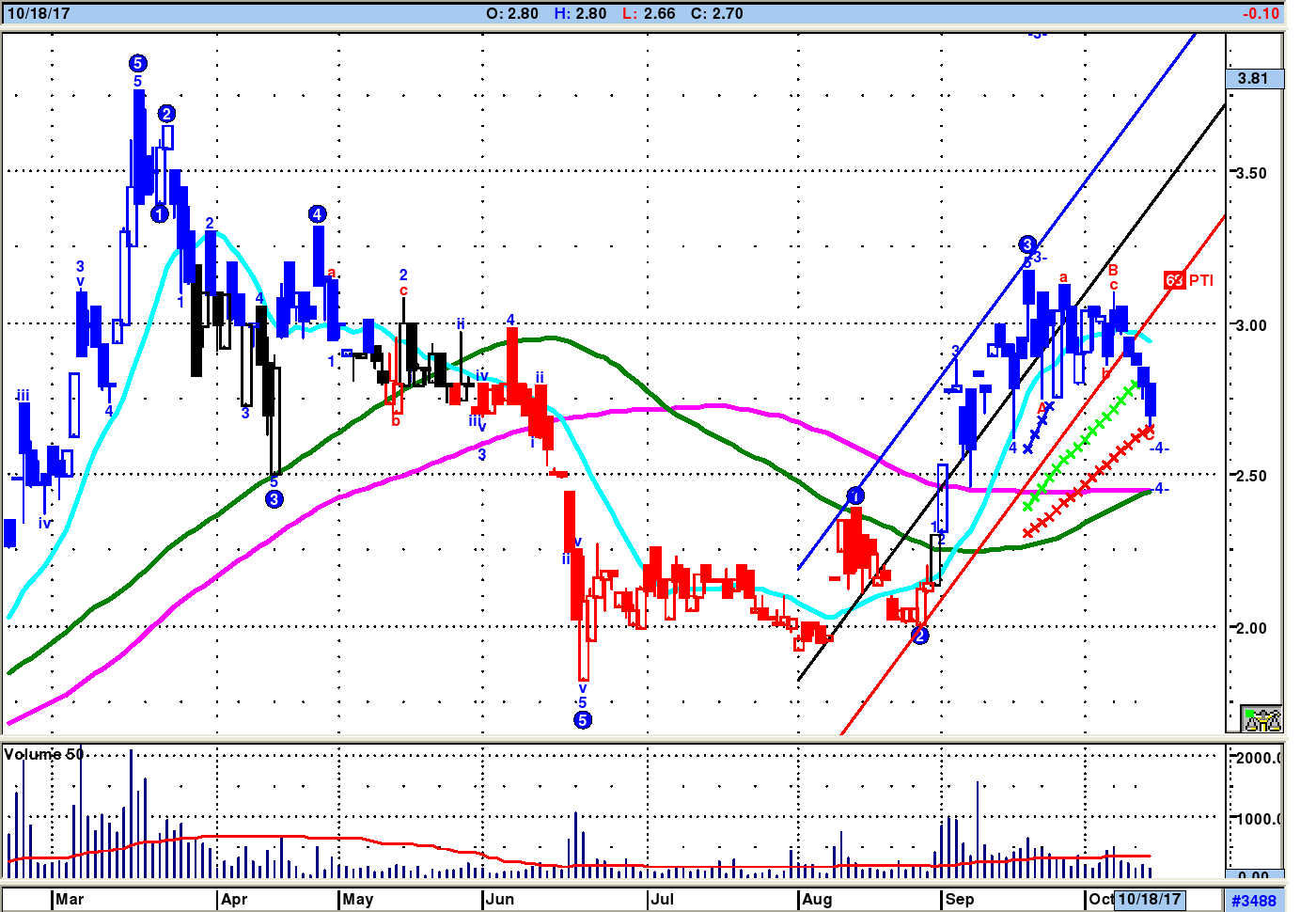Click the Volume 50 panel label
This screenshot has height=912, width=1316.
coord(43,754)
